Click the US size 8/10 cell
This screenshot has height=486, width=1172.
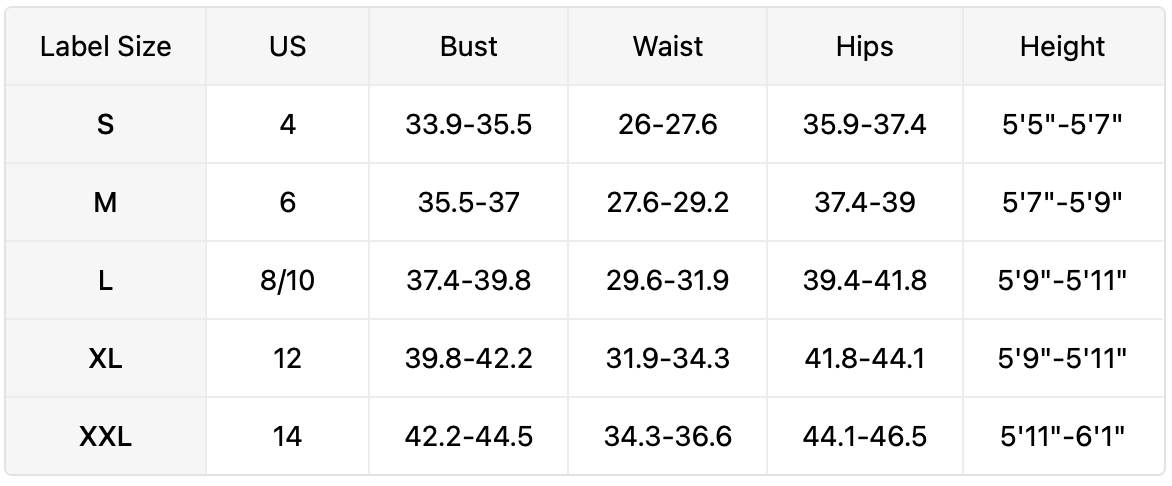point(287,281)
